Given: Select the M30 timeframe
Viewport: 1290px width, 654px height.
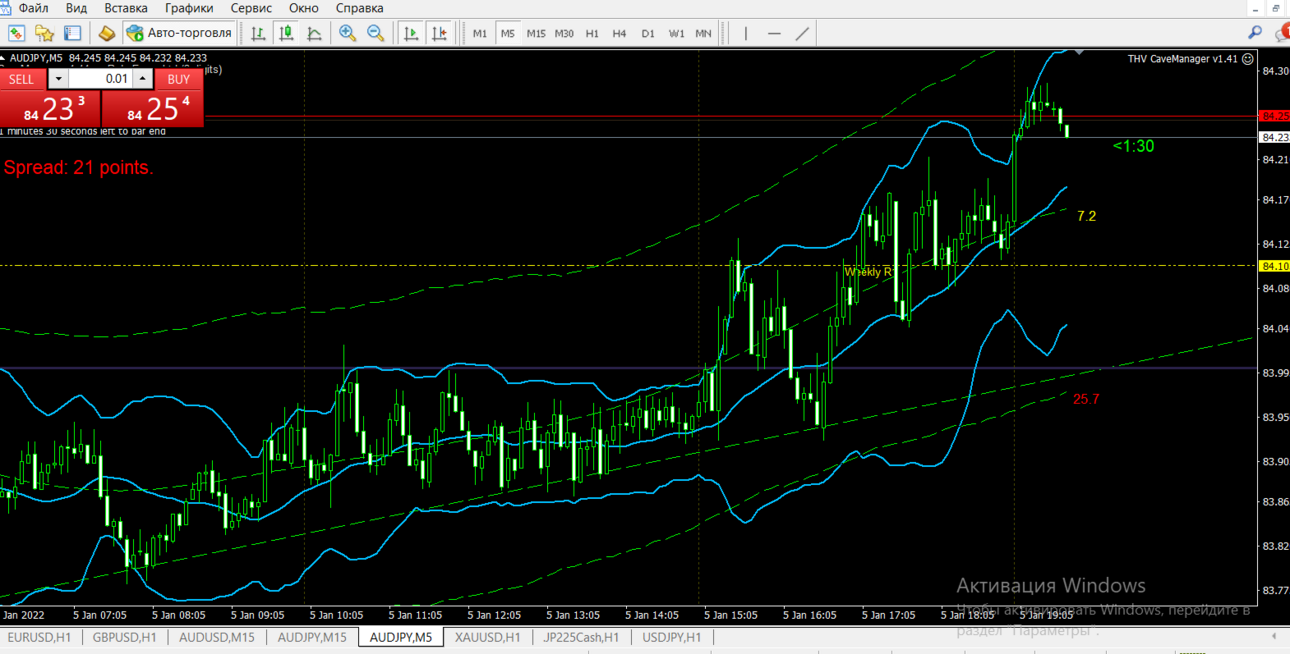Looking at the screenshot, I should pos(564,33).
